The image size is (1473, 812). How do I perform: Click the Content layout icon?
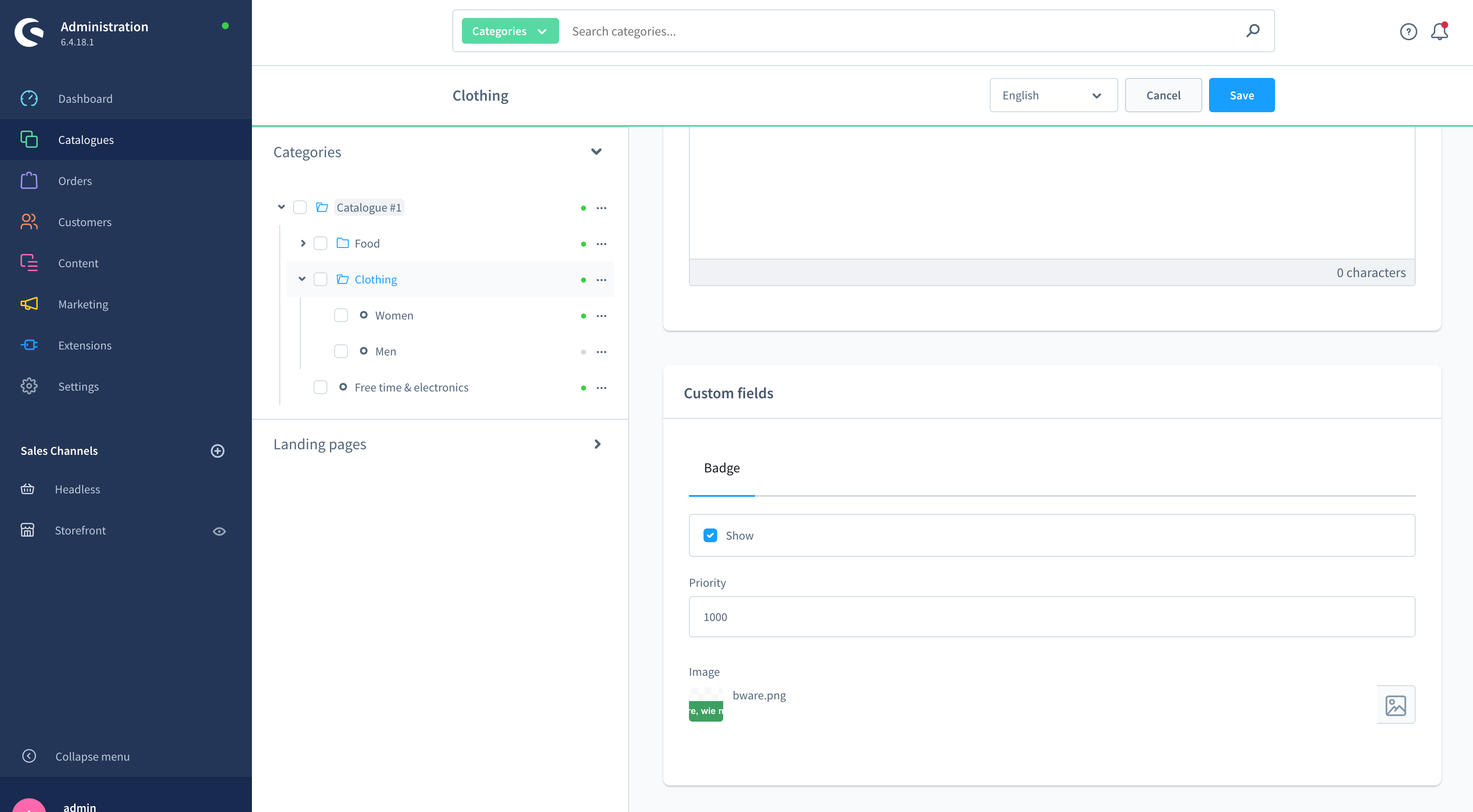(29, 263)
